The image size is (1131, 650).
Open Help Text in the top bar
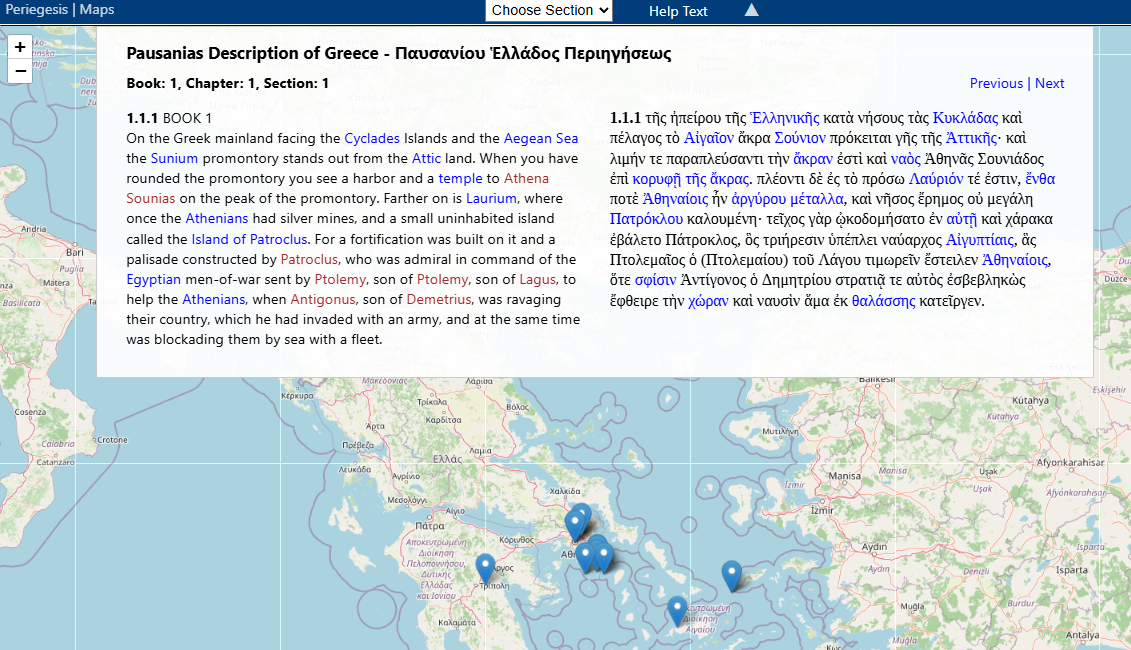(678, 11)
